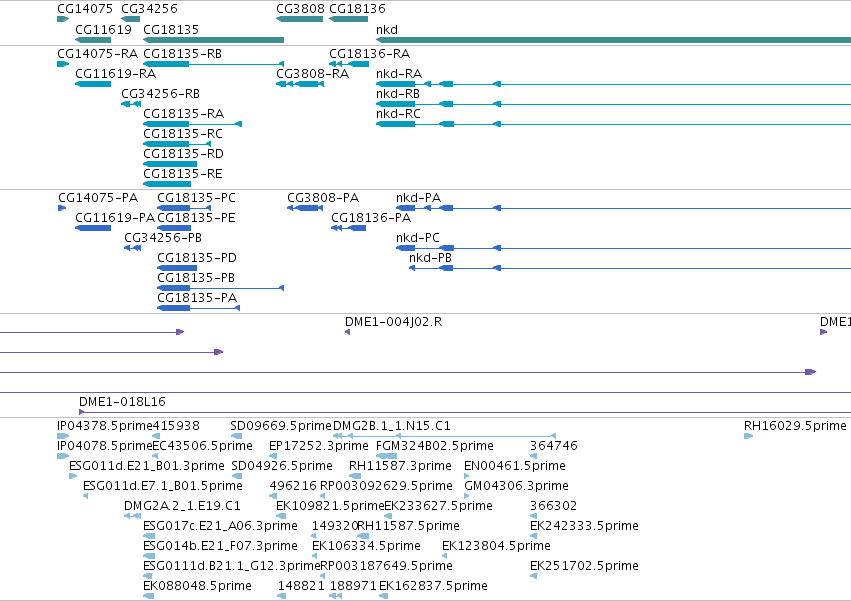Screen dimensions: 851x601
Task: Open transcript CG18135-RC
Action: pos(177,144)
